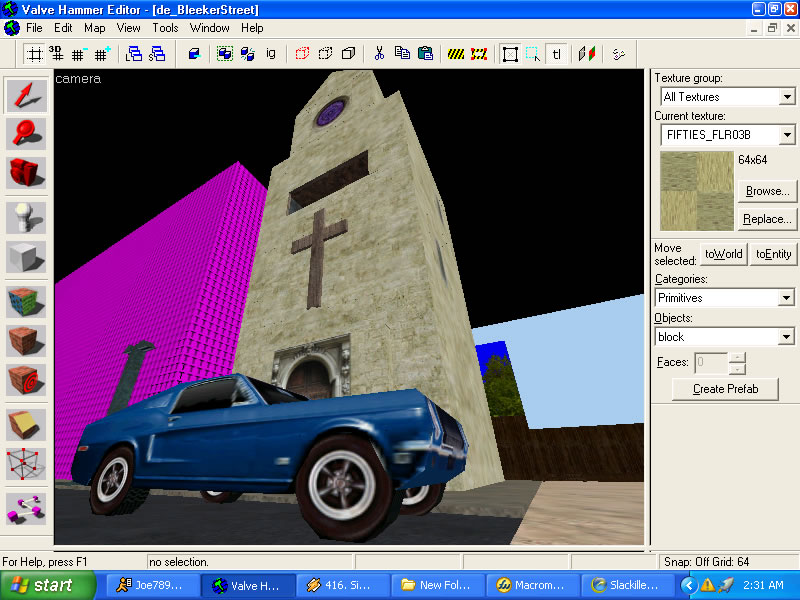Expand the Texture group dropdown

[787, 97]
